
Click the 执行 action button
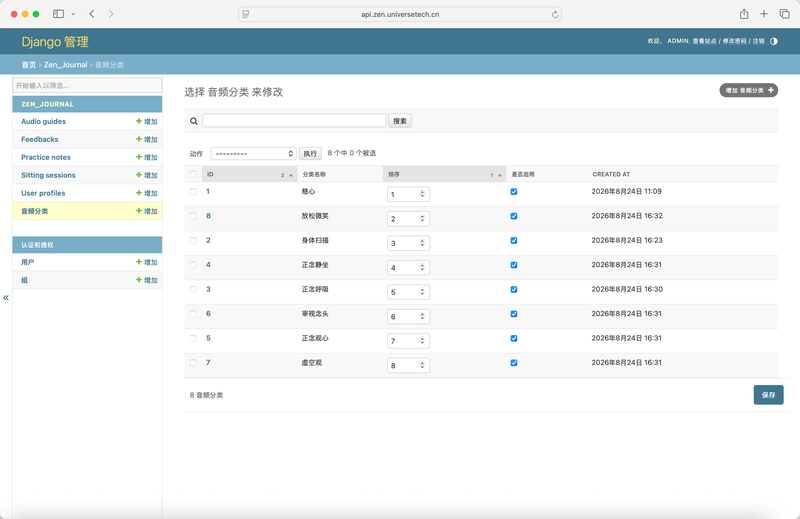310,154
